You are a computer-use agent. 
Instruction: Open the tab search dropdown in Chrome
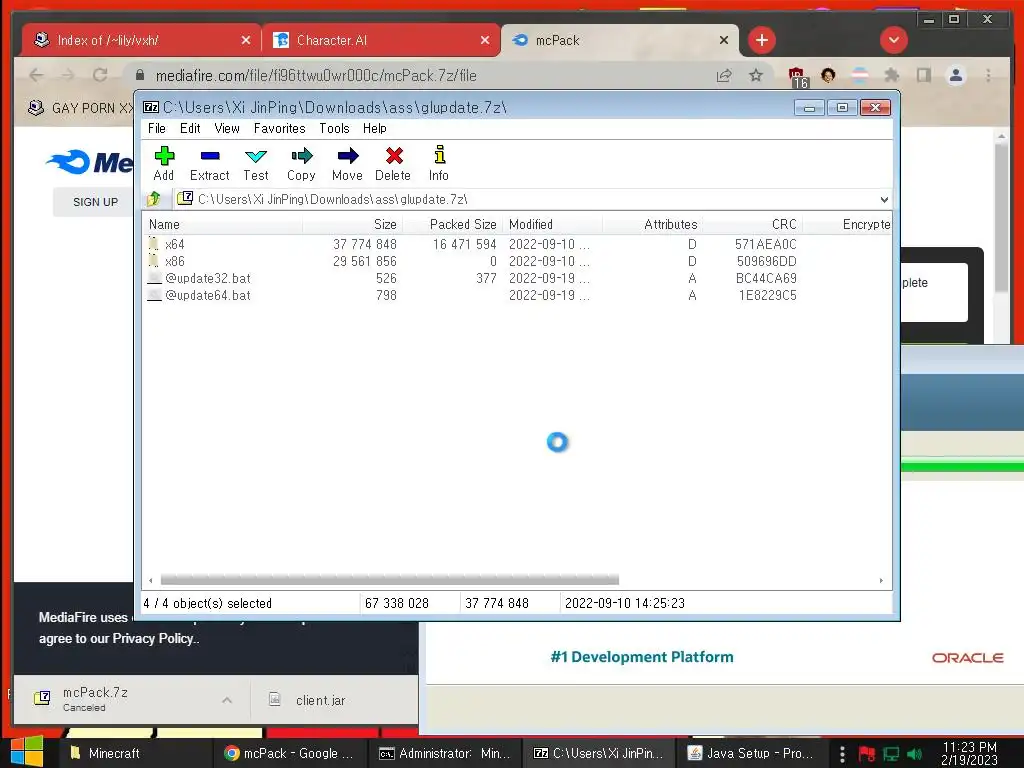(x=893, y=40)
